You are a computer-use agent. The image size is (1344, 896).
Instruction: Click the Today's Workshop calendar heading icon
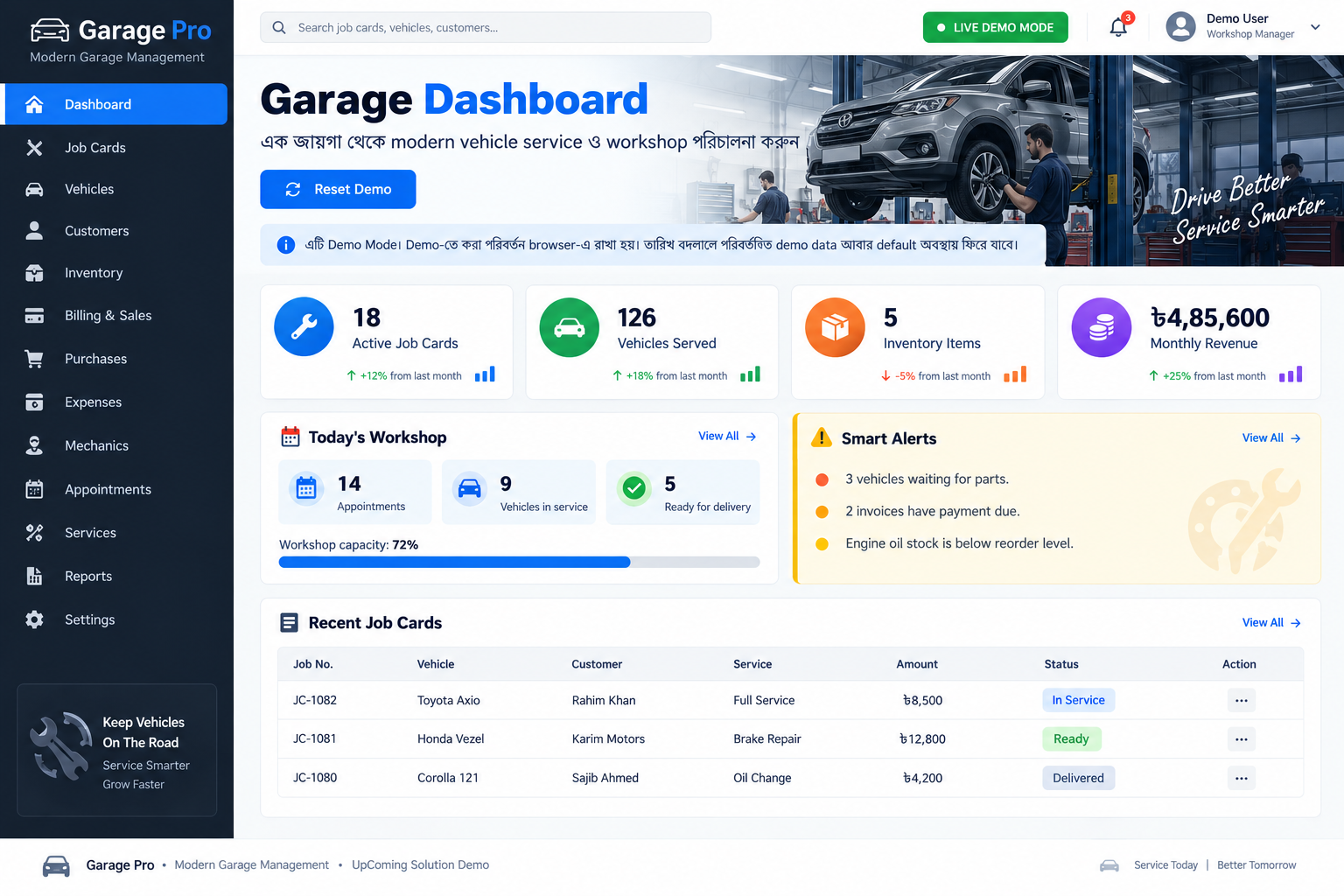(x=290, y=437)
